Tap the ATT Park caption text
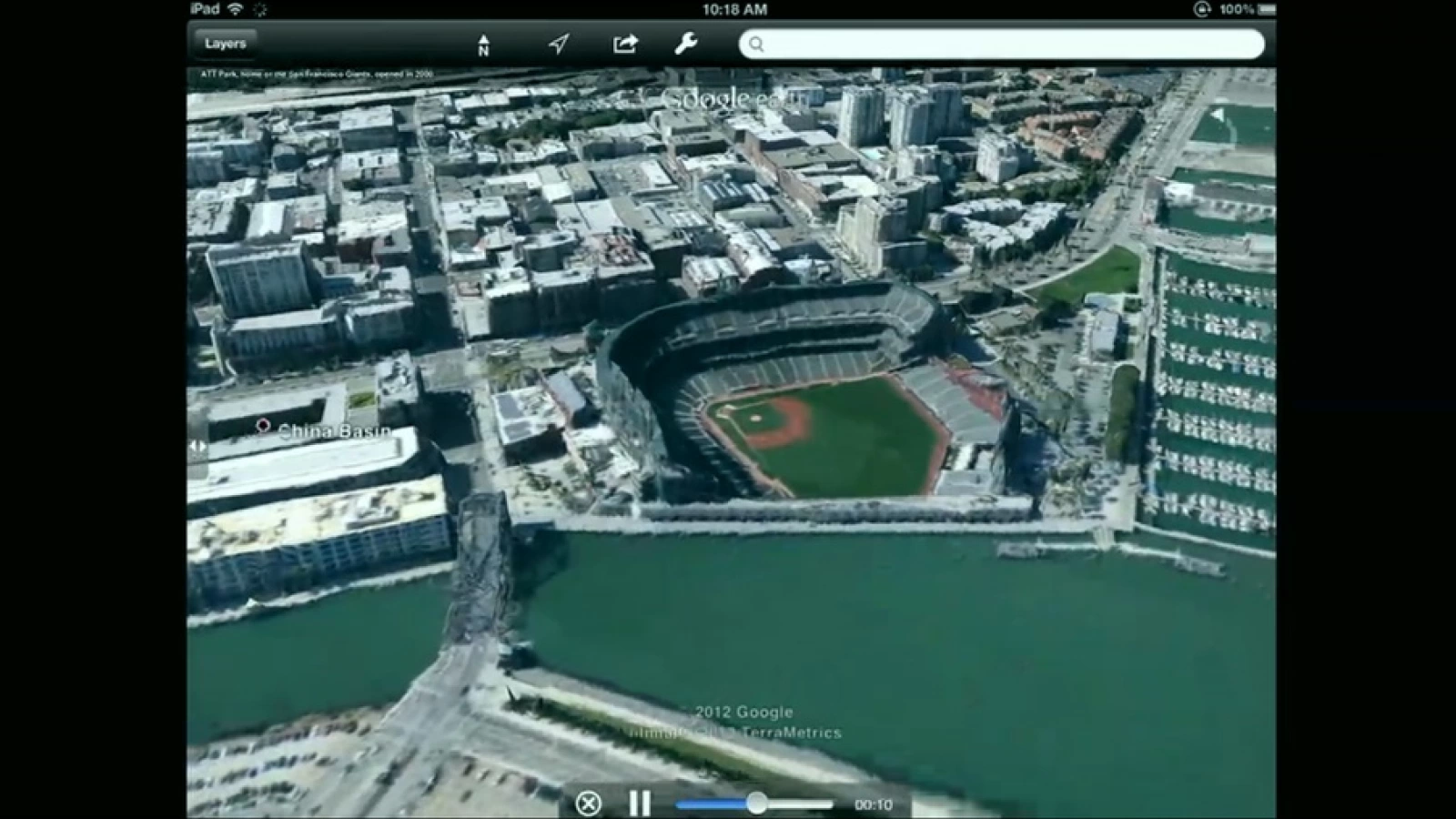The height and width of the screenshot is (819, 1456). point(317,74)
